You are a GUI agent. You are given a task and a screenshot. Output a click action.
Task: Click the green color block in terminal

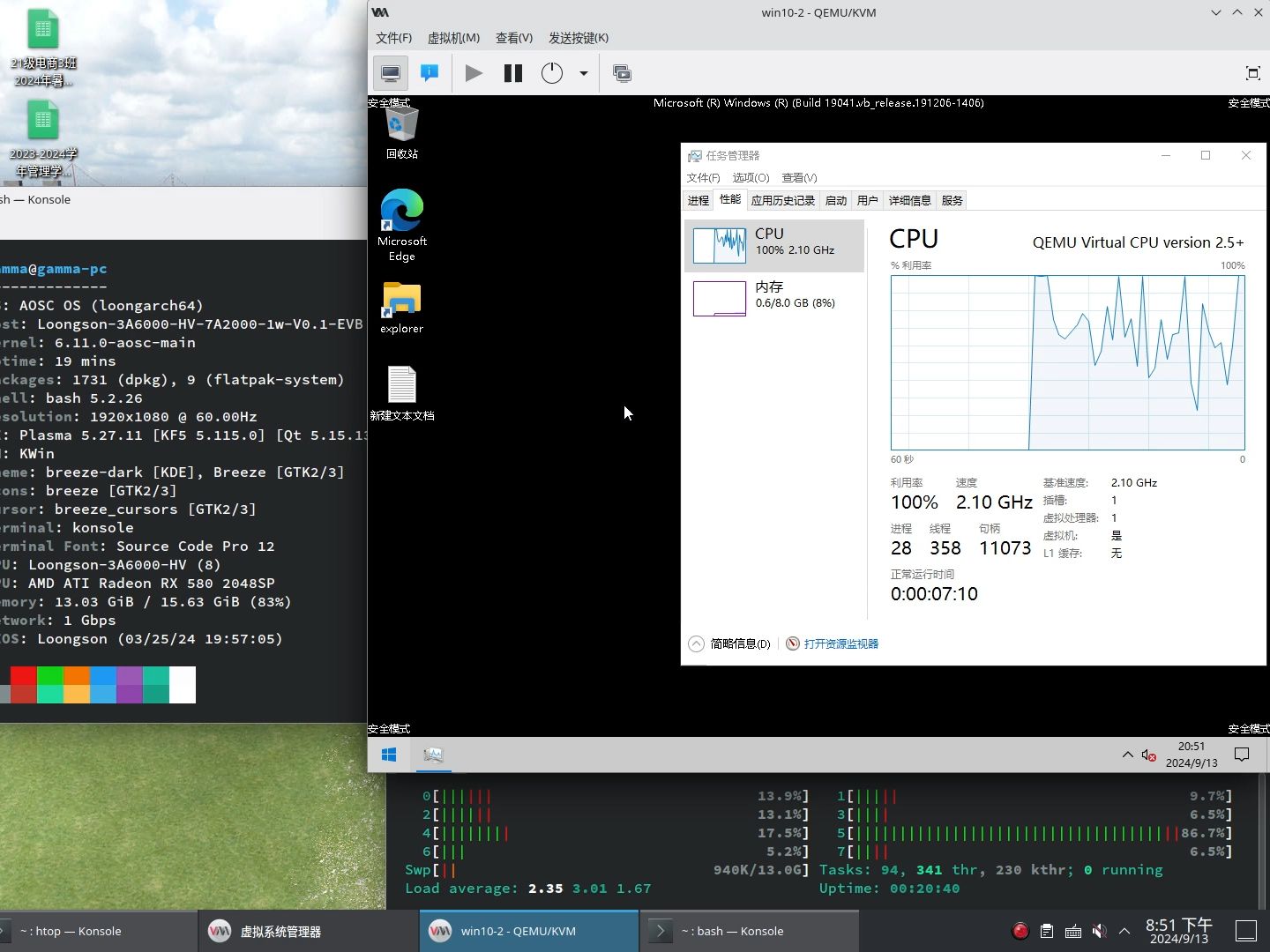(50, 685)
